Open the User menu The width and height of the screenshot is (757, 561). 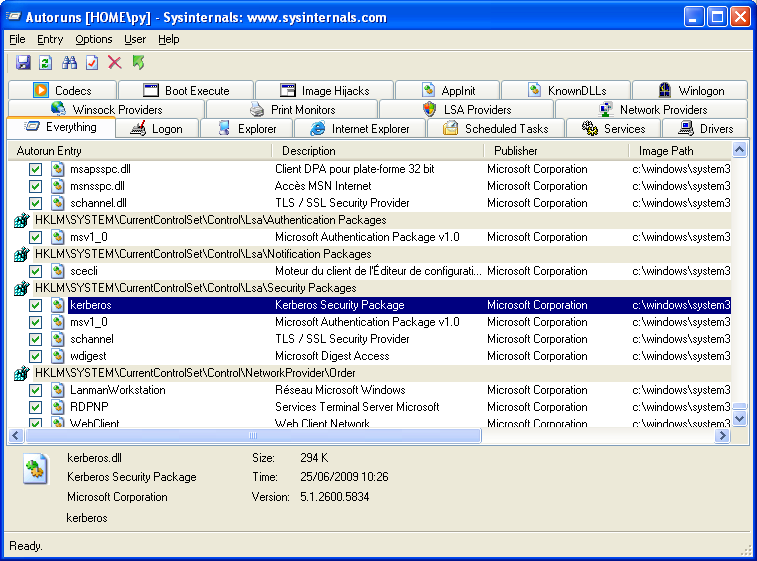click(x=135, y=39)
